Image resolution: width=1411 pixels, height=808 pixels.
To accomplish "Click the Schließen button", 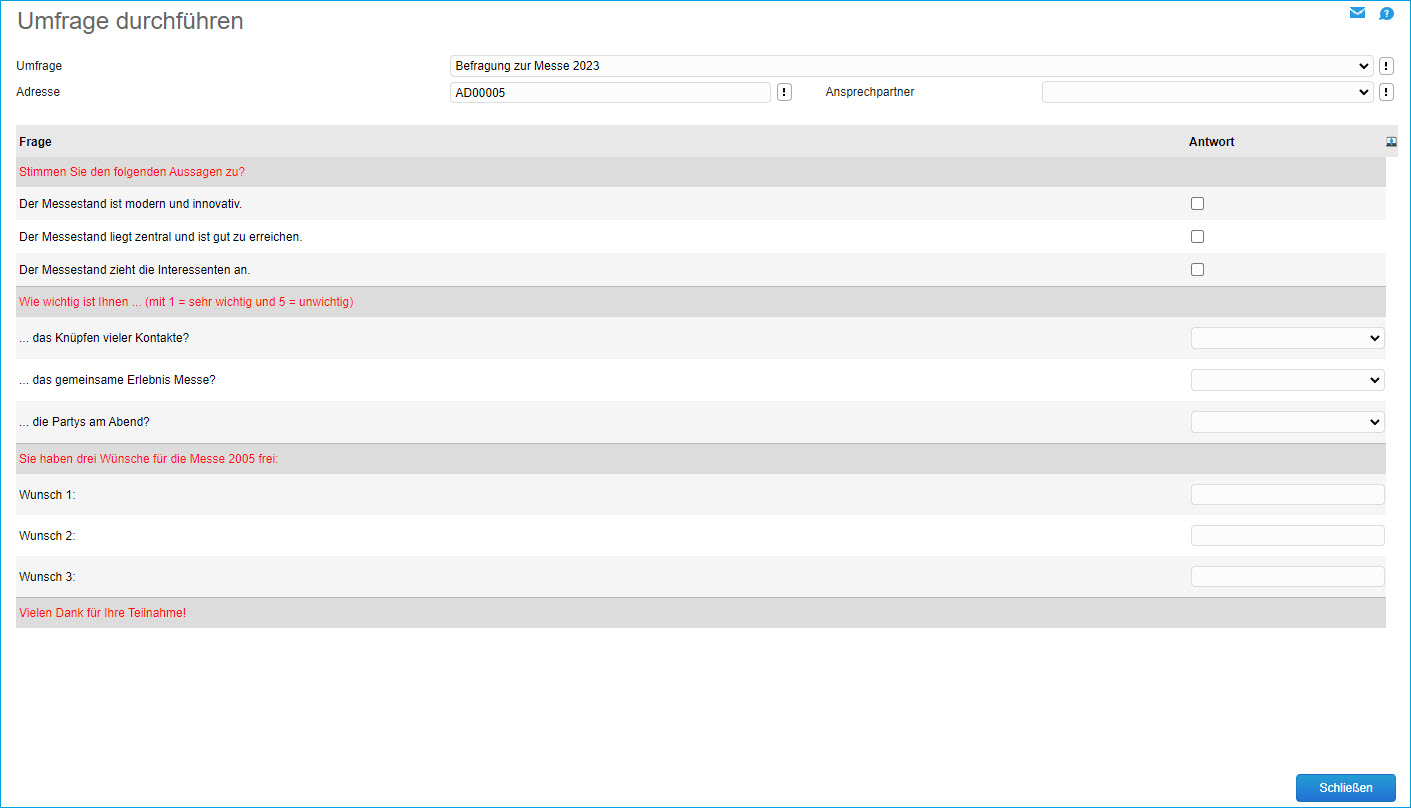I will coord(1345,788).
